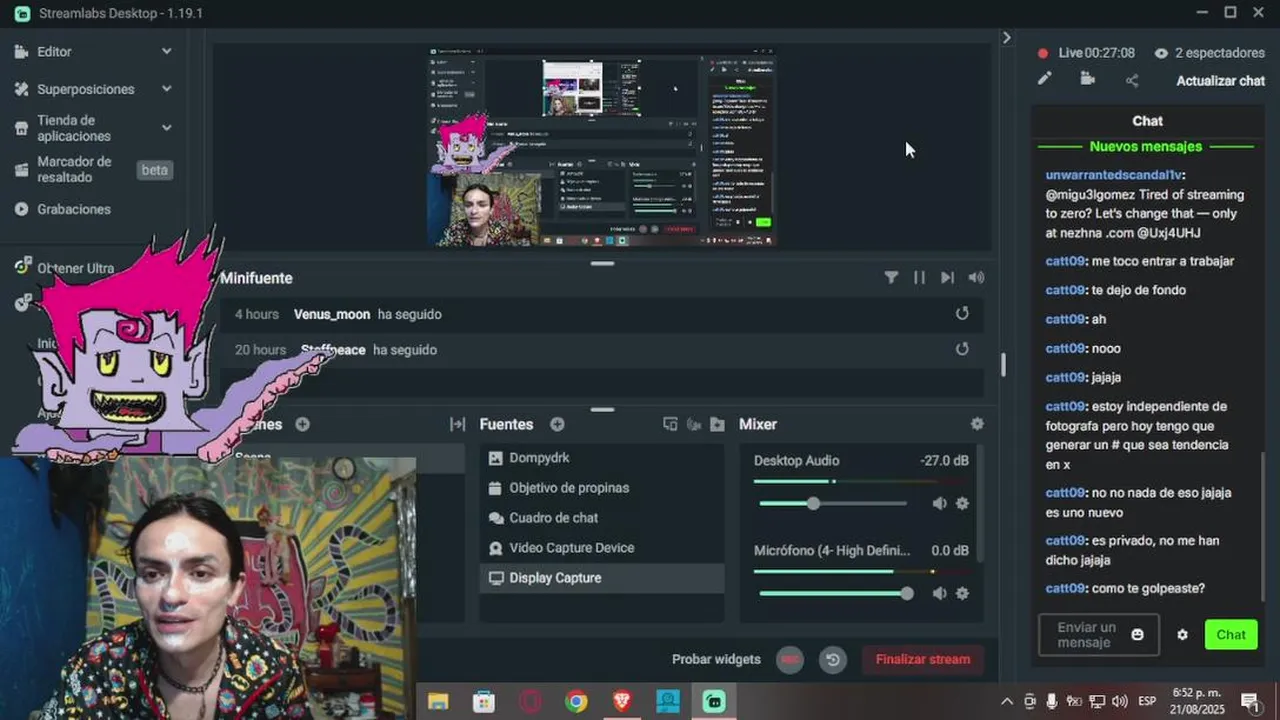
Task: Replay the Stoffpeace follow alert
Action: pyautogui.click(x=962, y=349)
